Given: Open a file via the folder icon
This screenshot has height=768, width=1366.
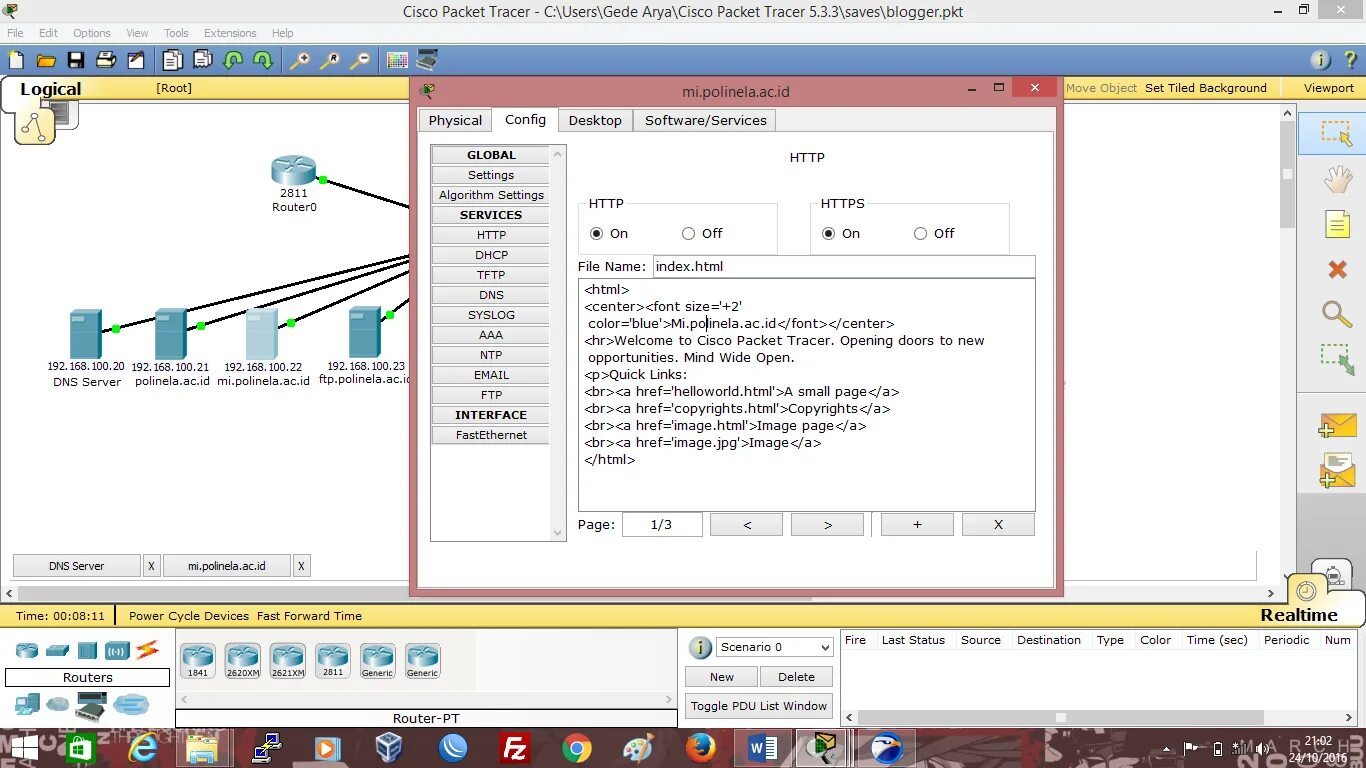Looking at the screenshot, I should tap(45, 60).
